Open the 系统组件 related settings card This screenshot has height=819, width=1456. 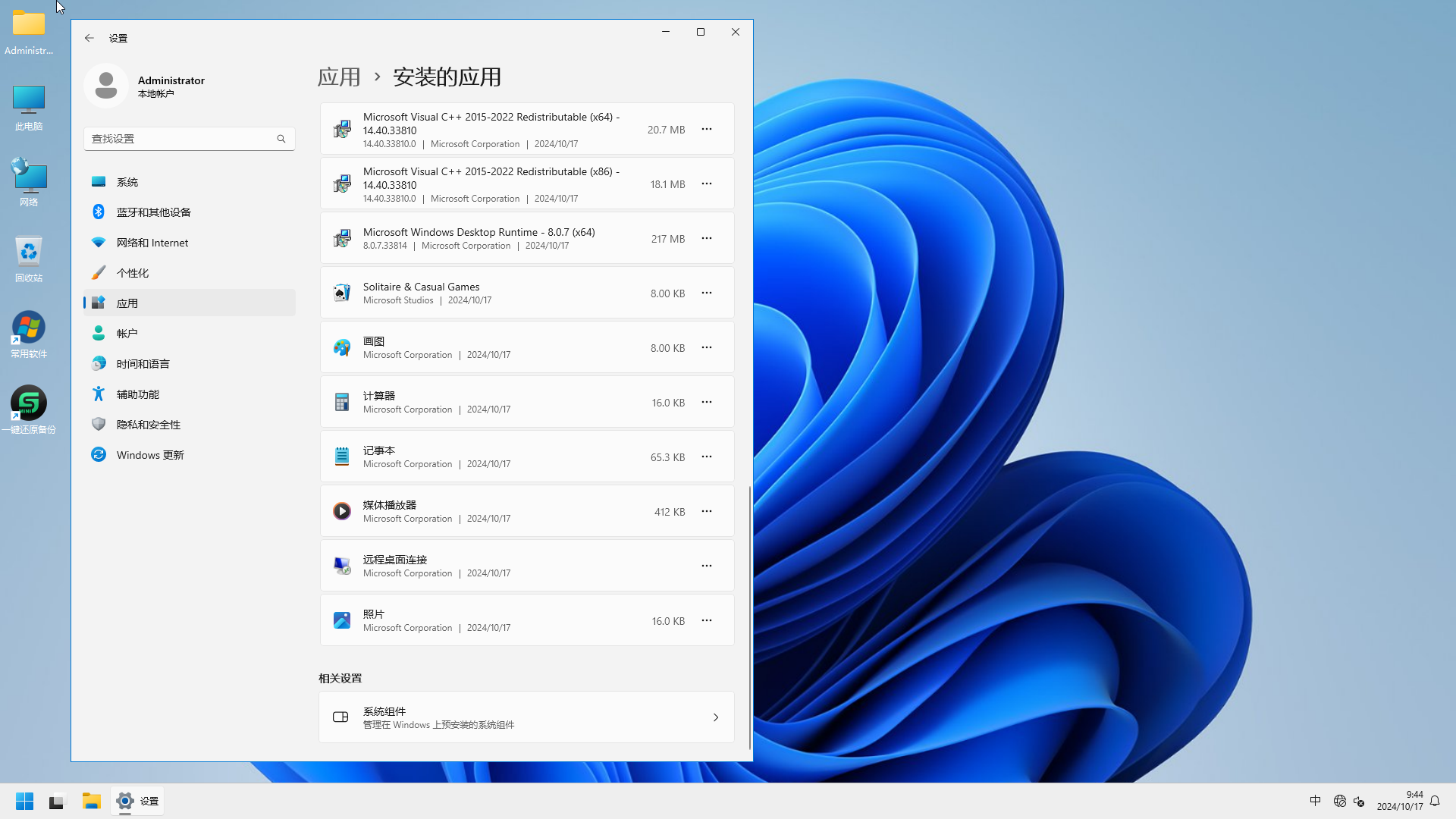click(x=527, y=717)
